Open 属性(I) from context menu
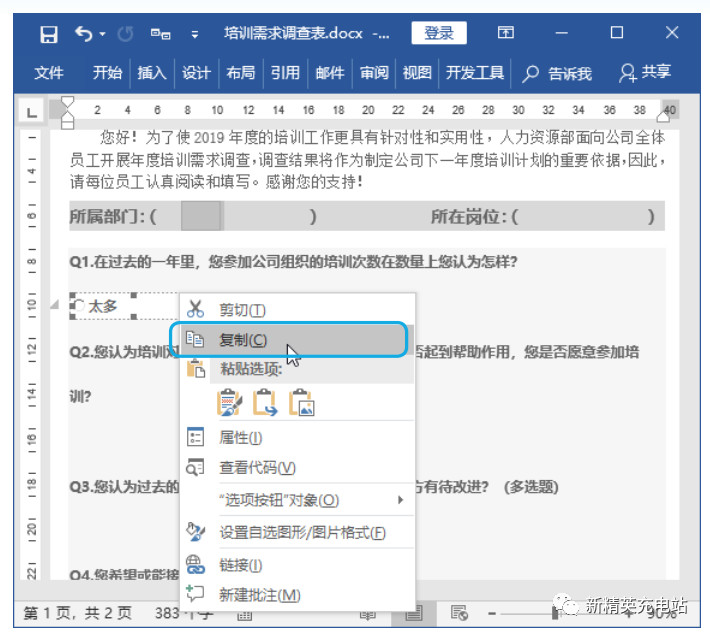Screen dimensions: 710x636 coord(297,437)
